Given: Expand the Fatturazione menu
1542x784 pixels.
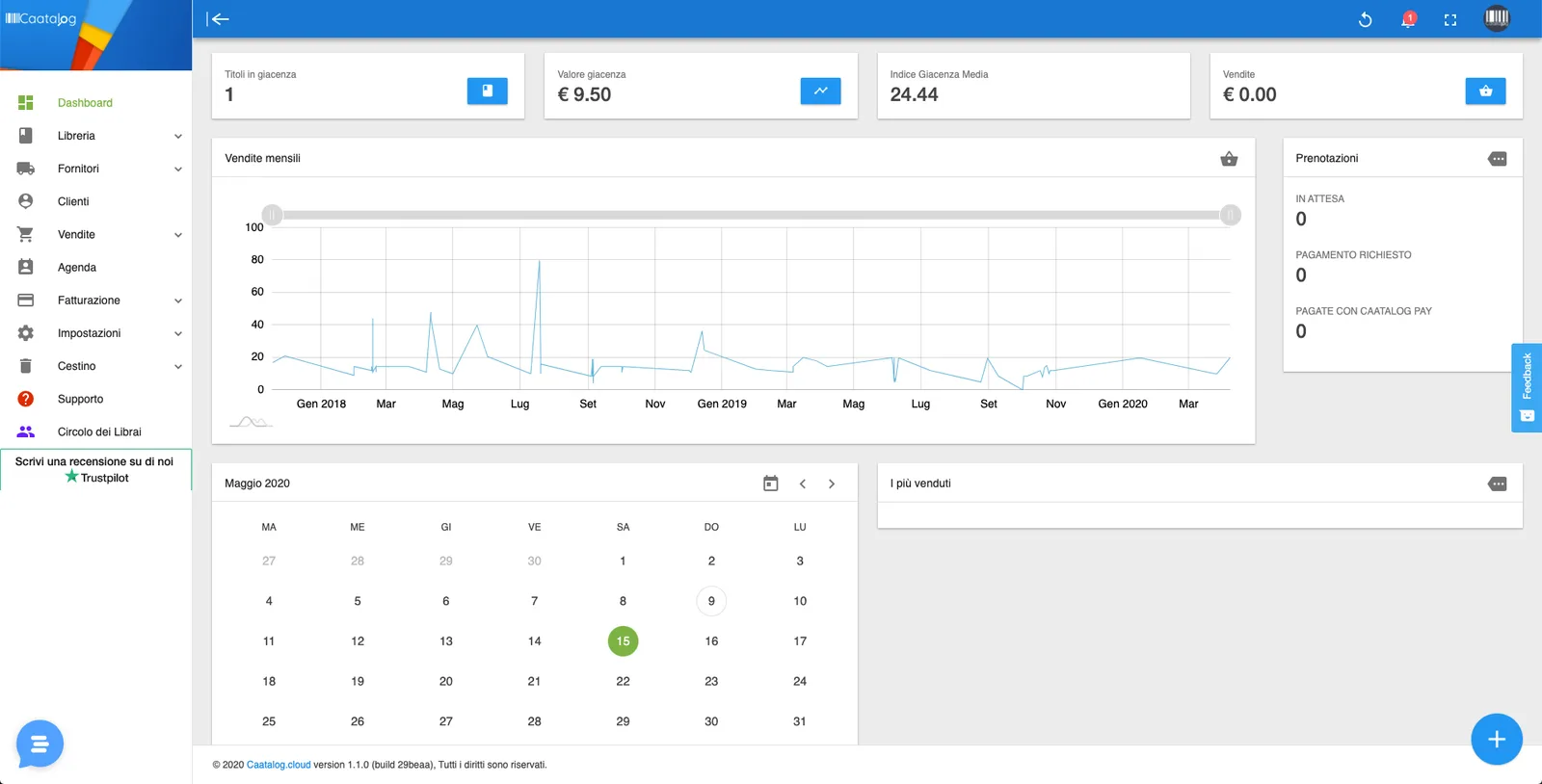Looking at the screenshot, I should point(95,301).
